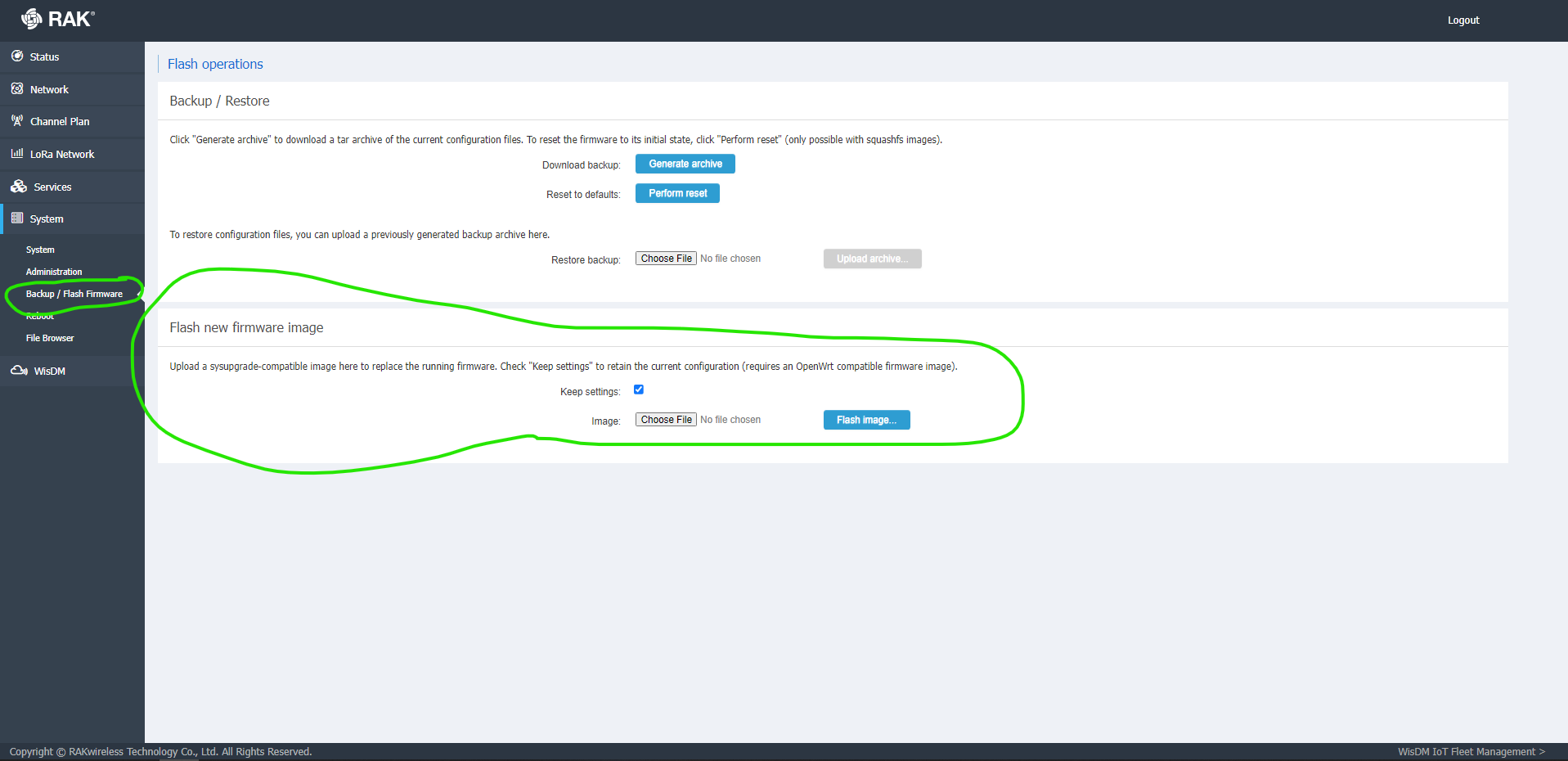Viewport: 1568px width, 761px height.
Task: Collapse the System menu section
Action: [x=47, y=219]
